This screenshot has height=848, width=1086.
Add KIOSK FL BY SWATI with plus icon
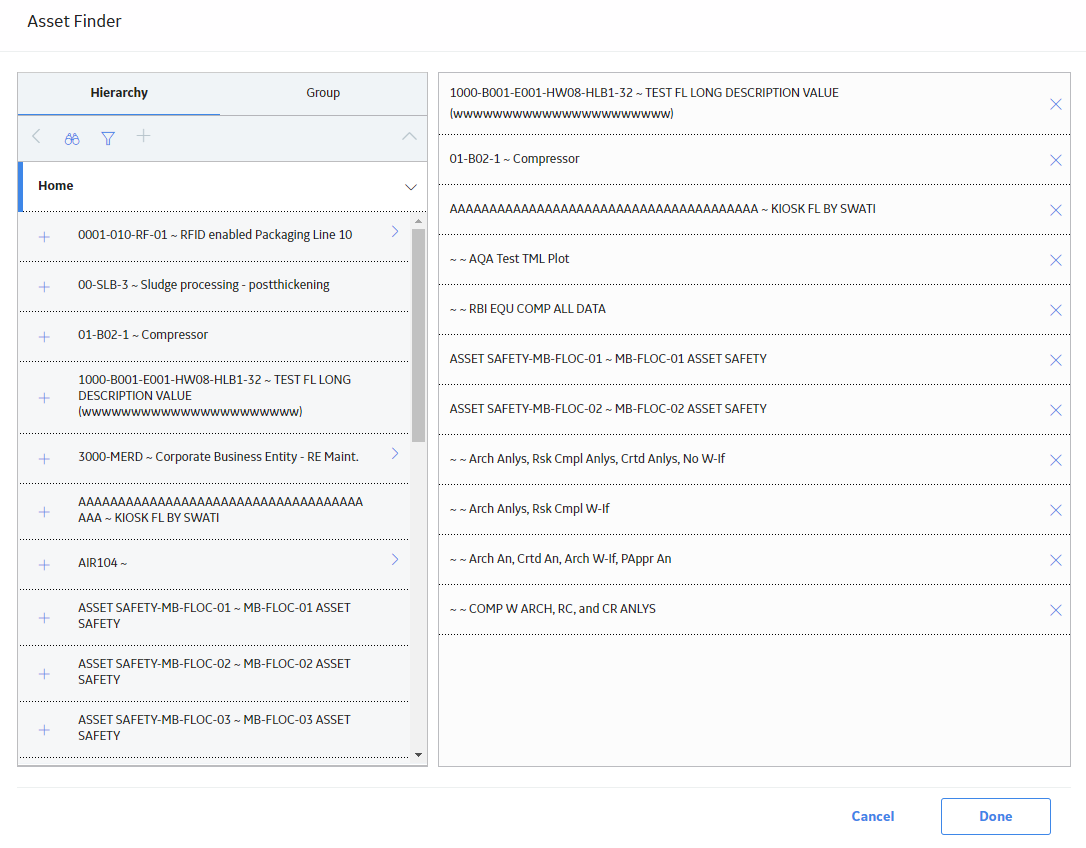click(44, 512)
